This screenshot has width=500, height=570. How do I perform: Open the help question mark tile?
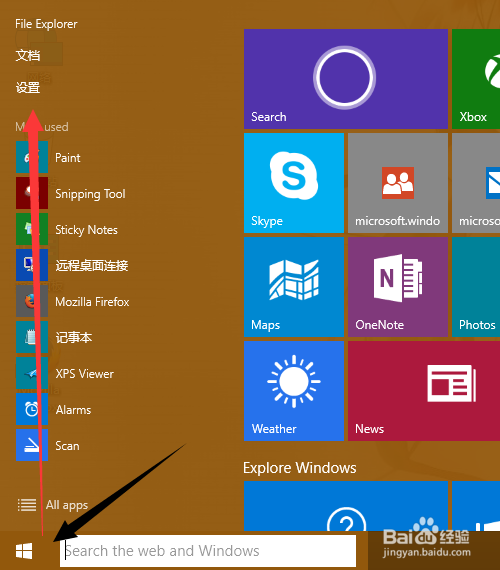(x=346, y=506)
